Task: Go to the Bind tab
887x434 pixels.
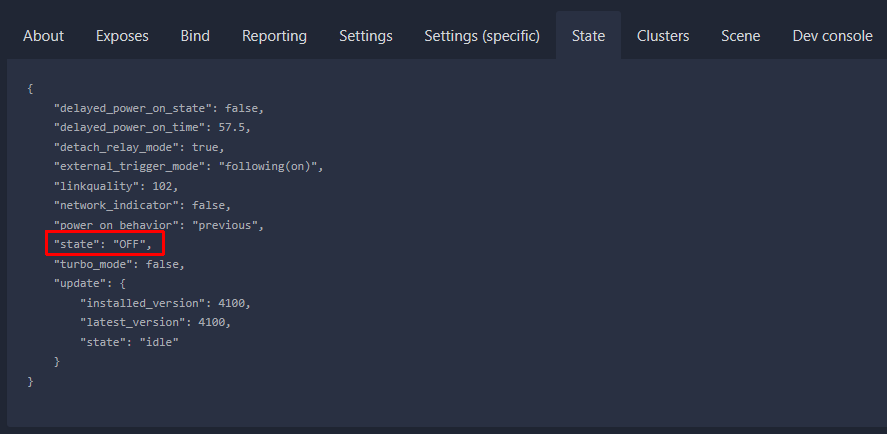Action: point(195,36)
